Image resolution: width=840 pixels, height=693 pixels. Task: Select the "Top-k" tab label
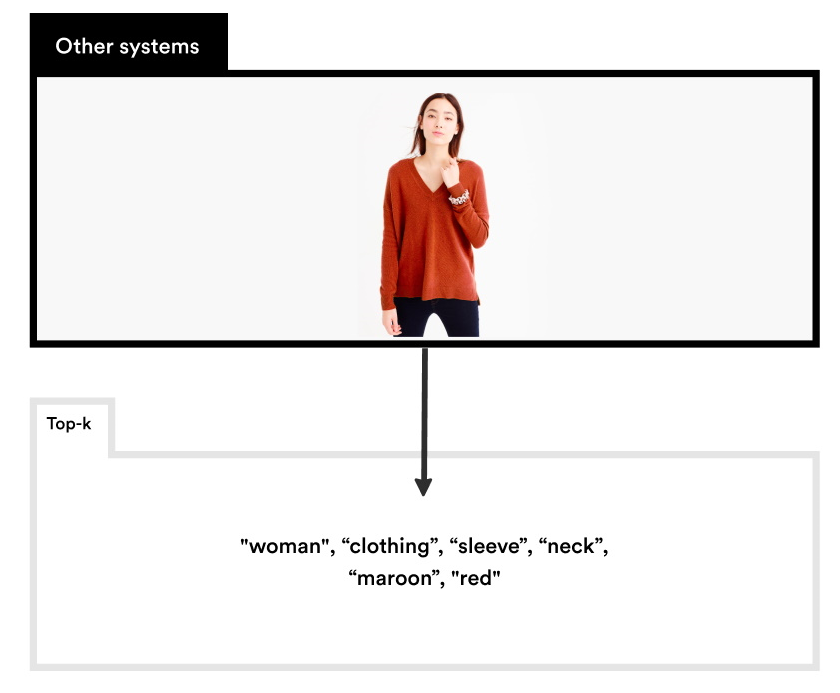point(69,424)
